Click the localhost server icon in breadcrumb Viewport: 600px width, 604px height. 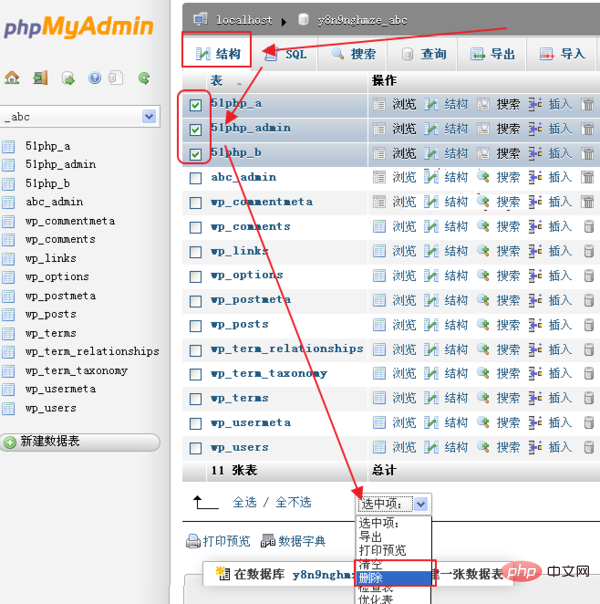(201, 19)
